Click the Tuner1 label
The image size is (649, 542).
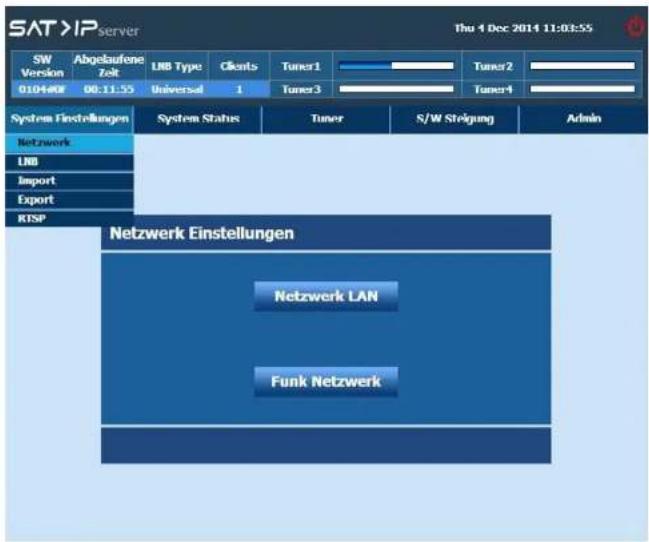click(x=301, y=66)
